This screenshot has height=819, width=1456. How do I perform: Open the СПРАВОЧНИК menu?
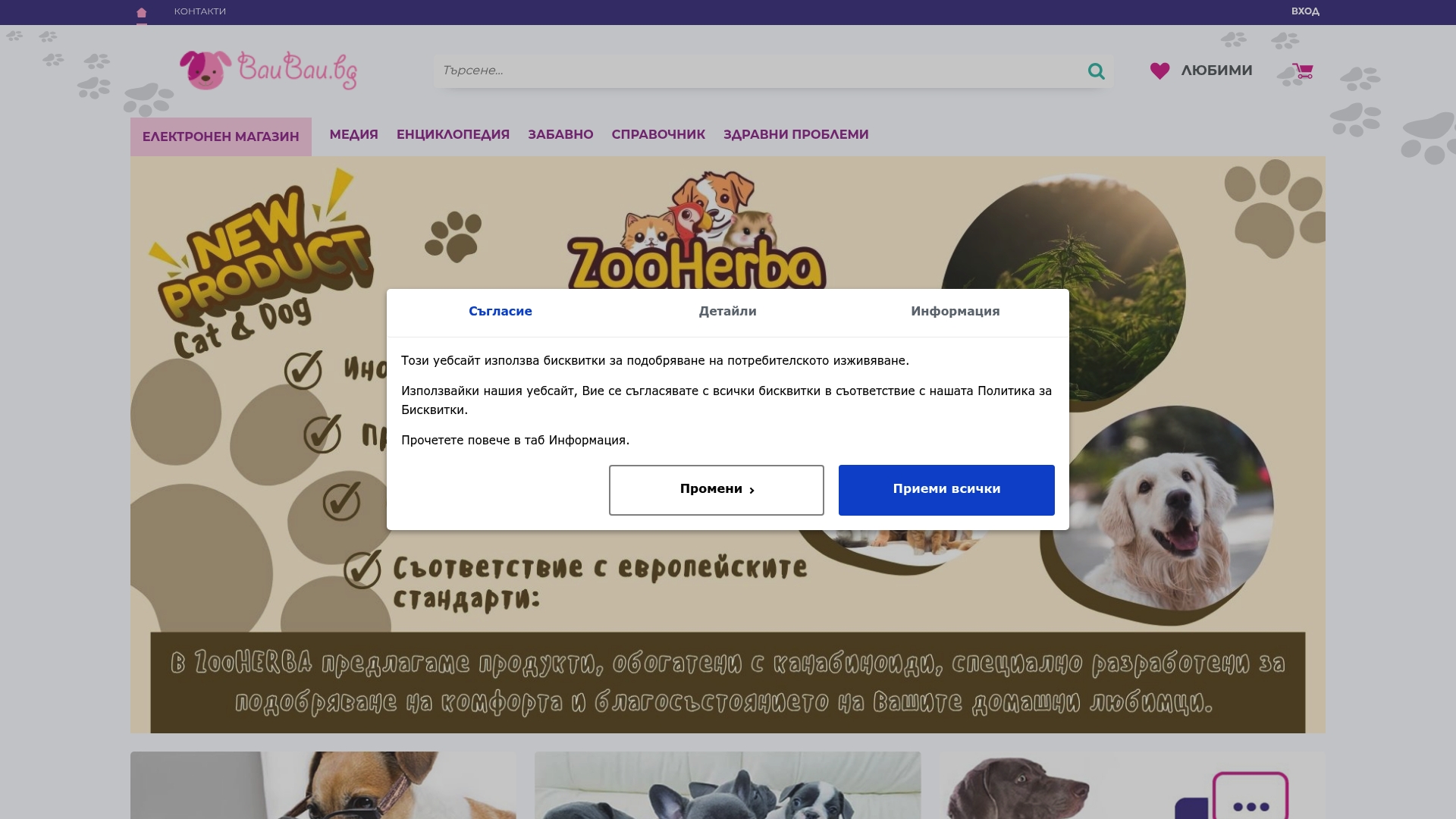[x=658, y=134]
